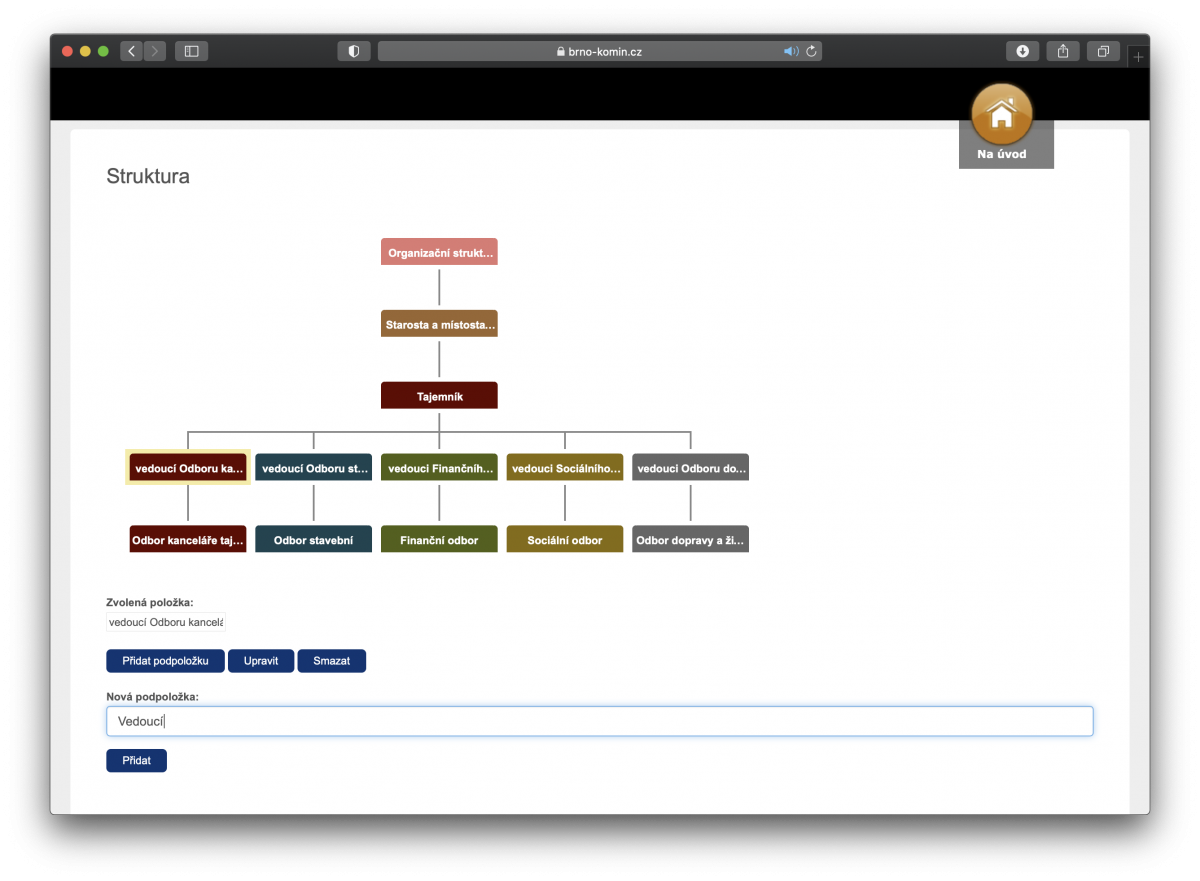The width and height of the screenshot is (1200, 881).
Task: Go back with Safari's back arrow
Action: pyautogui.click(x=132, y=51)
